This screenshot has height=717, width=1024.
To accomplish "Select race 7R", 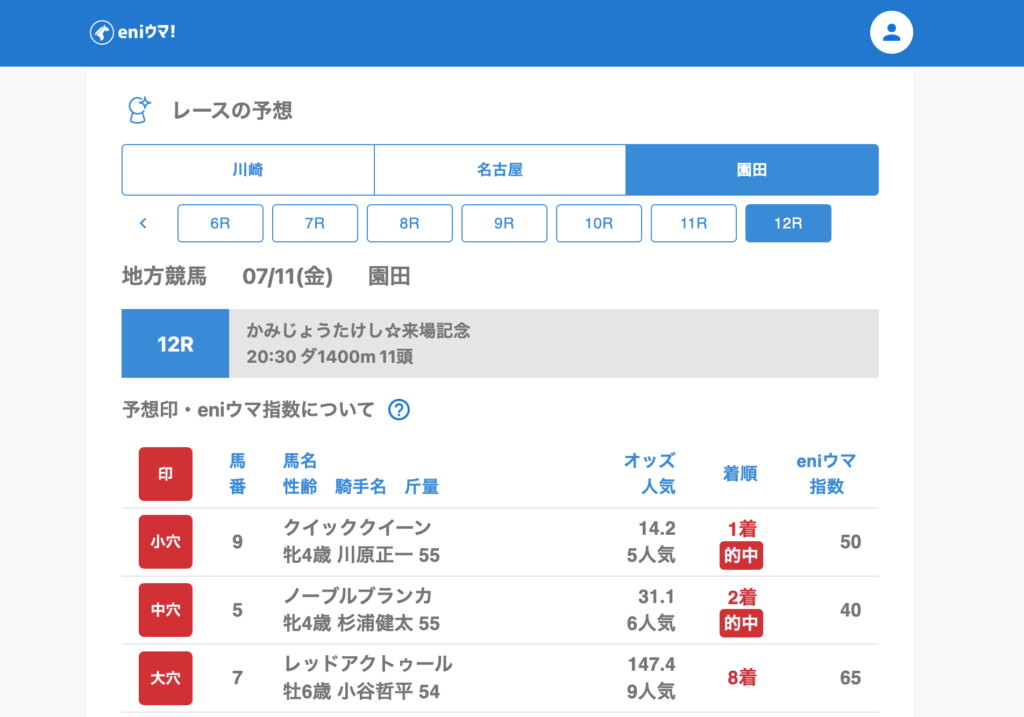I will [x=315, y=223].
